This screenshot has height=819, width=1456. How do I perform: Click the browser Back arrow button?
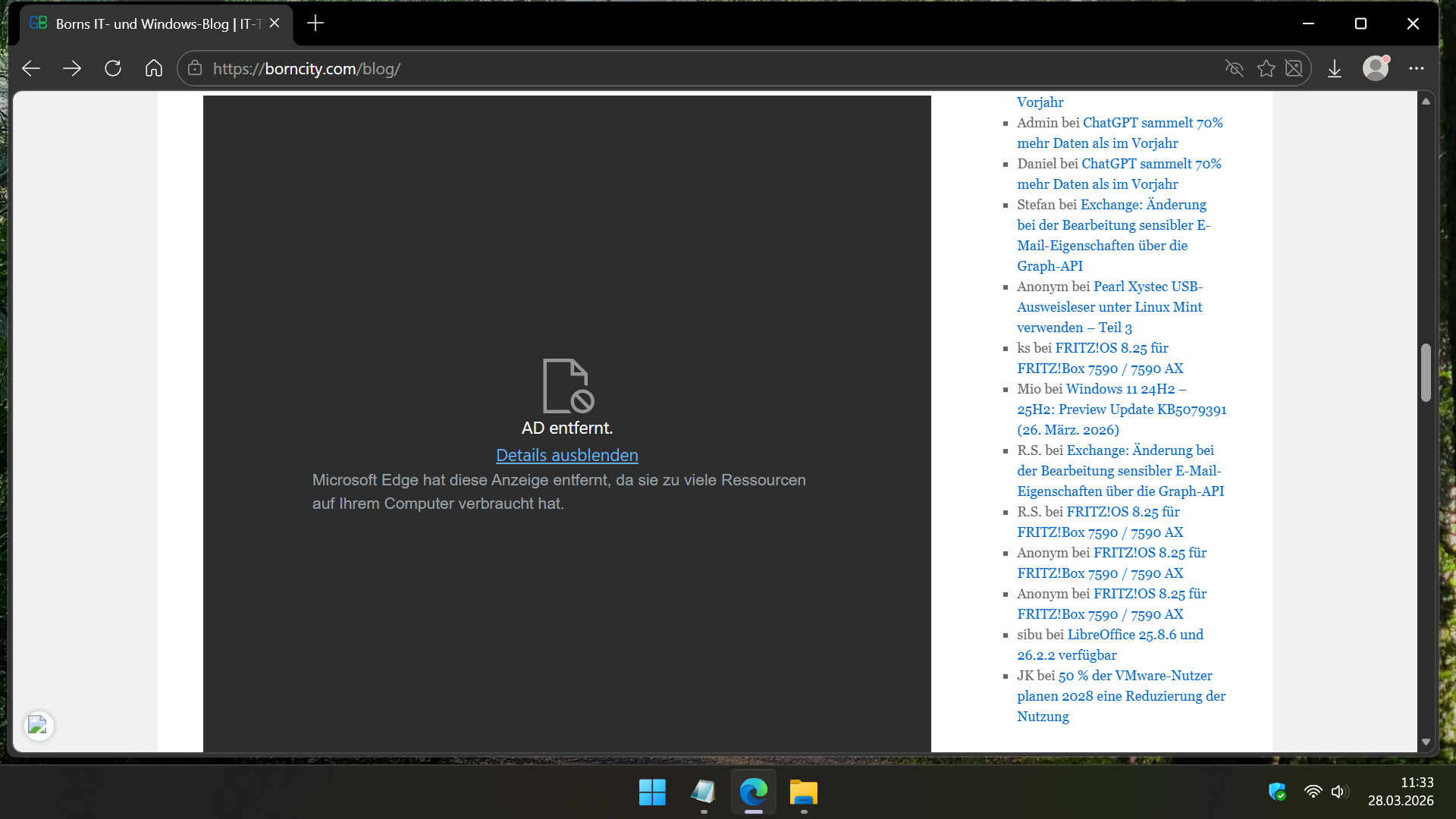[31, 68]
